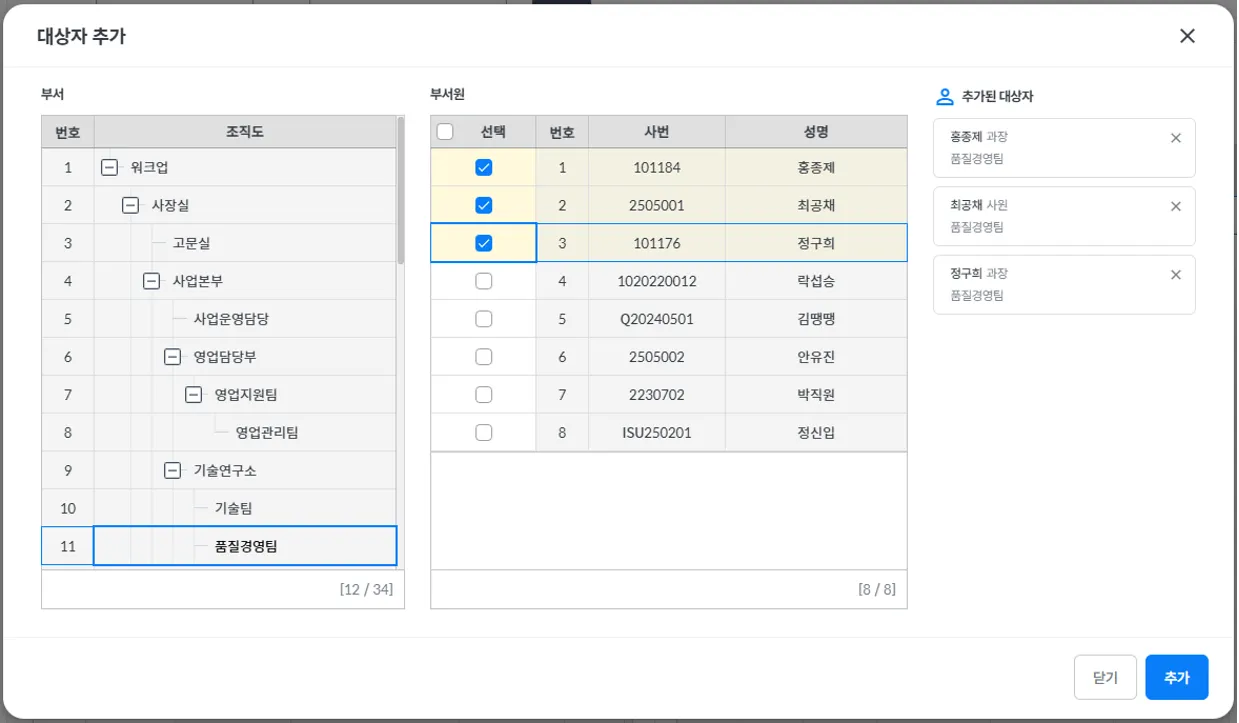Check the checkbox for 락섭승
The image size is (1239, 723).
484,282
